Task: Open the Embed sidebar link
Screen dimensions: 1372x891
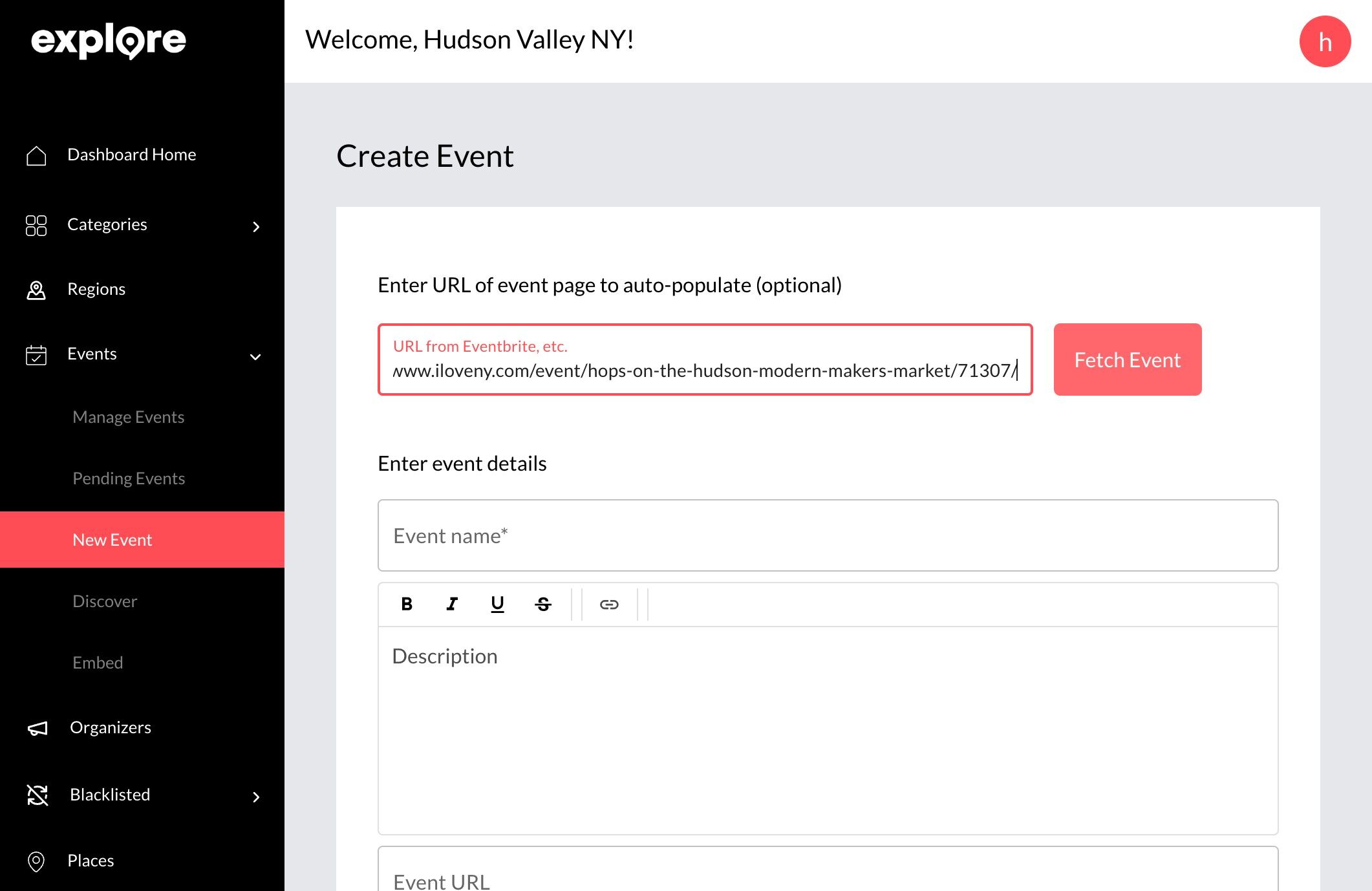Action: [98, 663]
